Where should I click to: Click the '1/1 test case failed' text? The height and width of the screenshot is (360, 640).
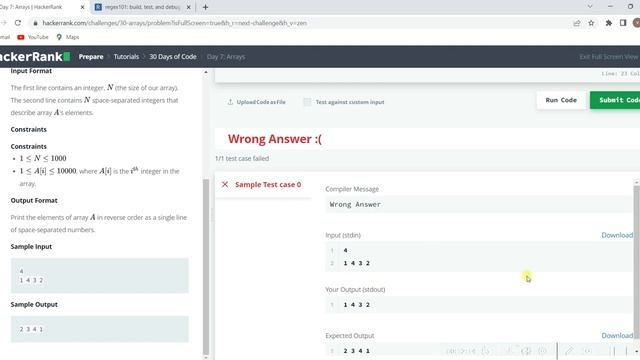tap(242, 158)
